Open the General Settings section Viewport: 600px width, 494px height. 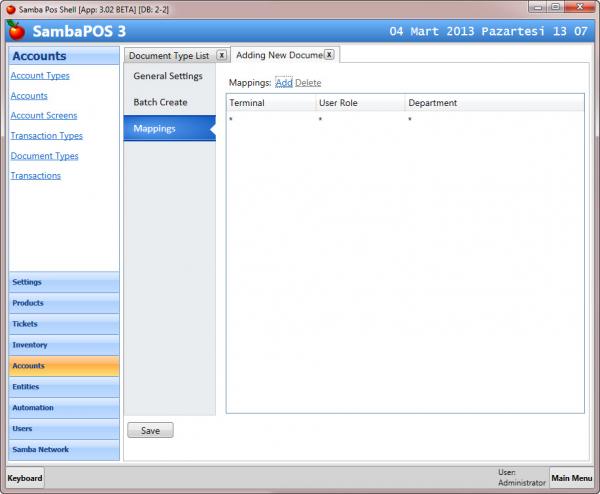click(168, 76)
